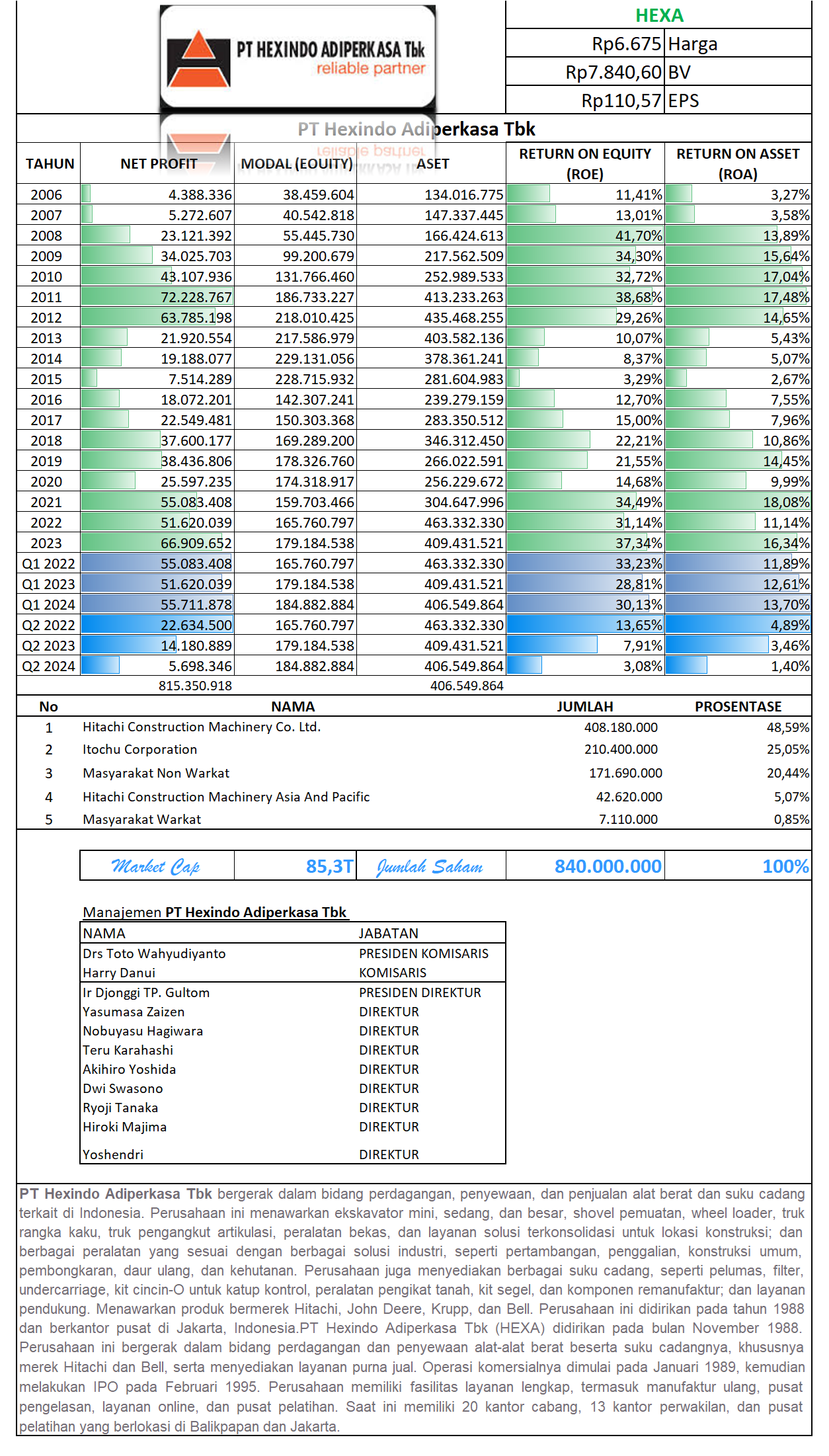829x1456 pixels.
Task: Click Q2 2024 ROA value 1,40%
Action: 790,667
